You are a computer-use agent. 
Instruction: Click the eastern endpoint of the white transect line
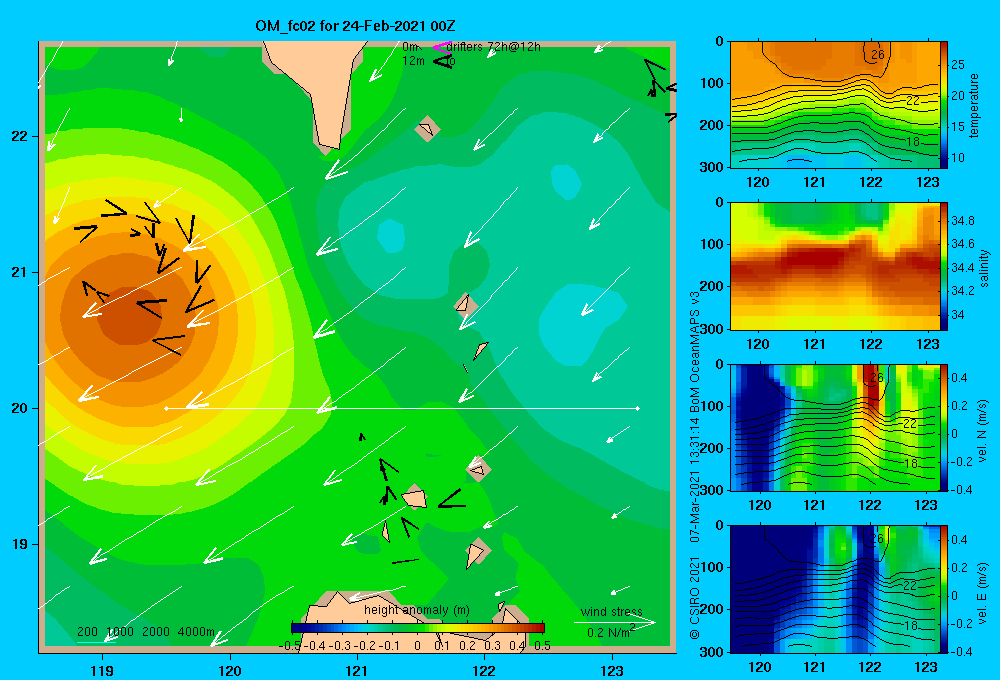coord(638,408)
